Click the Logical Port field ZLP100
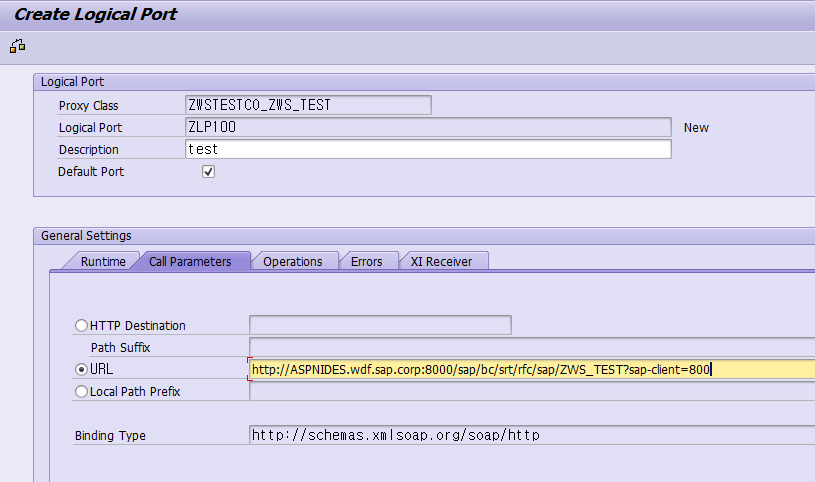The height and width of the screenshot is (482, 815). [428, 127]
